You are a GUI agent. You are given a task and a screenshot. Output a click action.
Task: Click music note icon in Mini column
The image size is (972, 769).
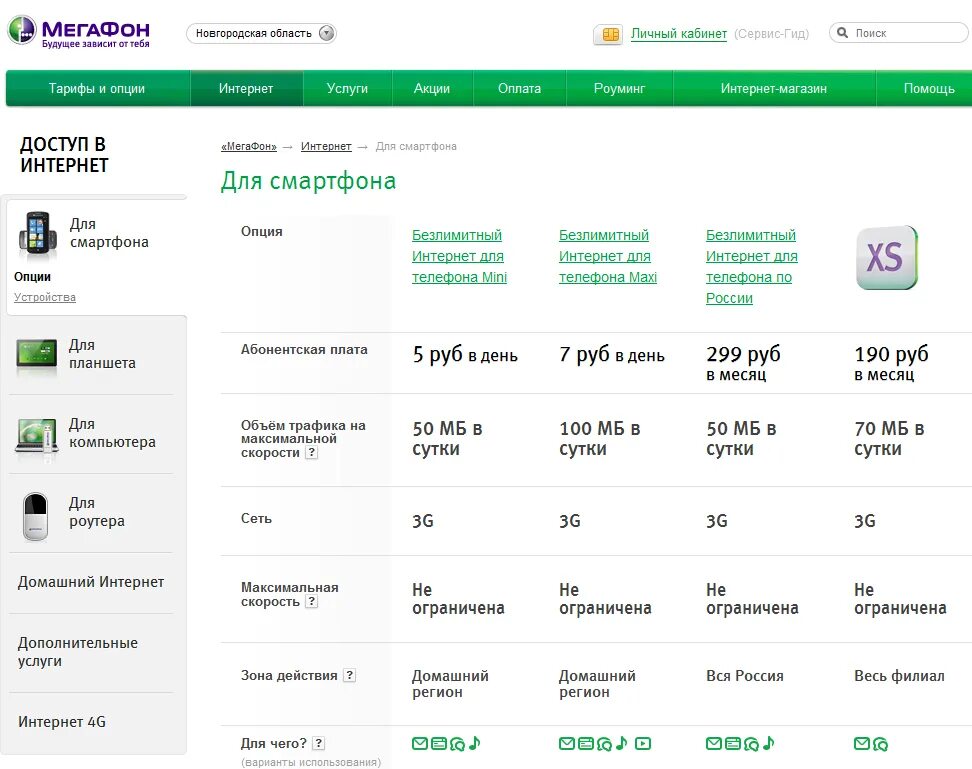coord(474,743)
